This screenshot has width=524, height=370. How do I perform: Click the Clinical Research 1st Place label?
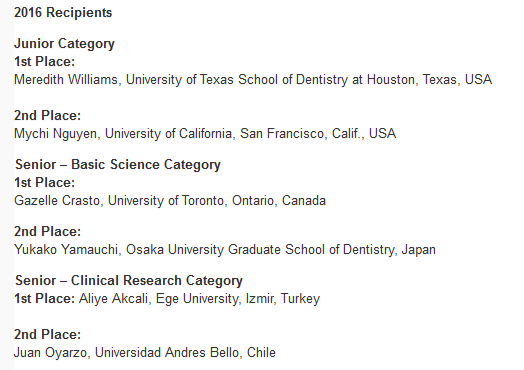[44, 299]
